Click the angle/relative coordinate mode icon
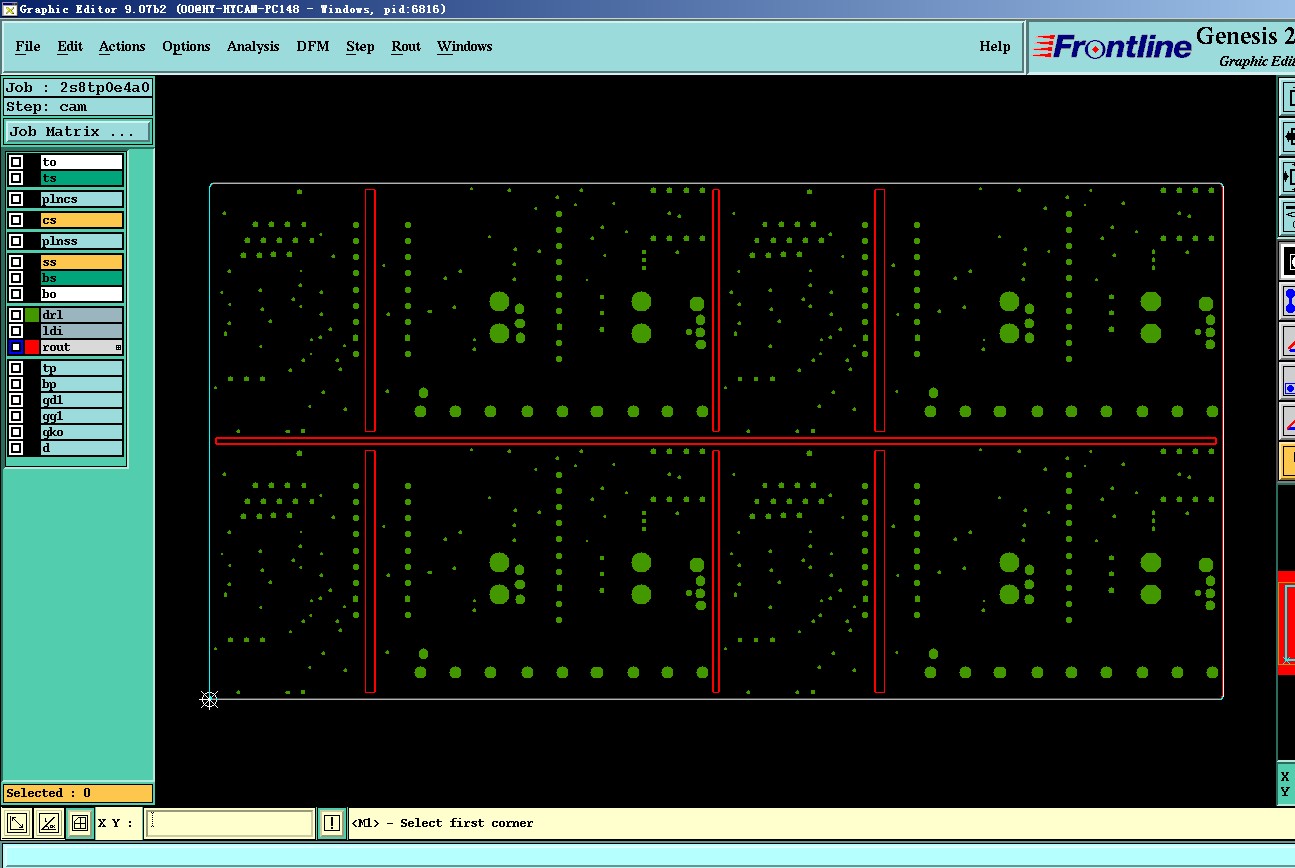The width and height of the screenshot is (1295, 868). click(48, 823)
